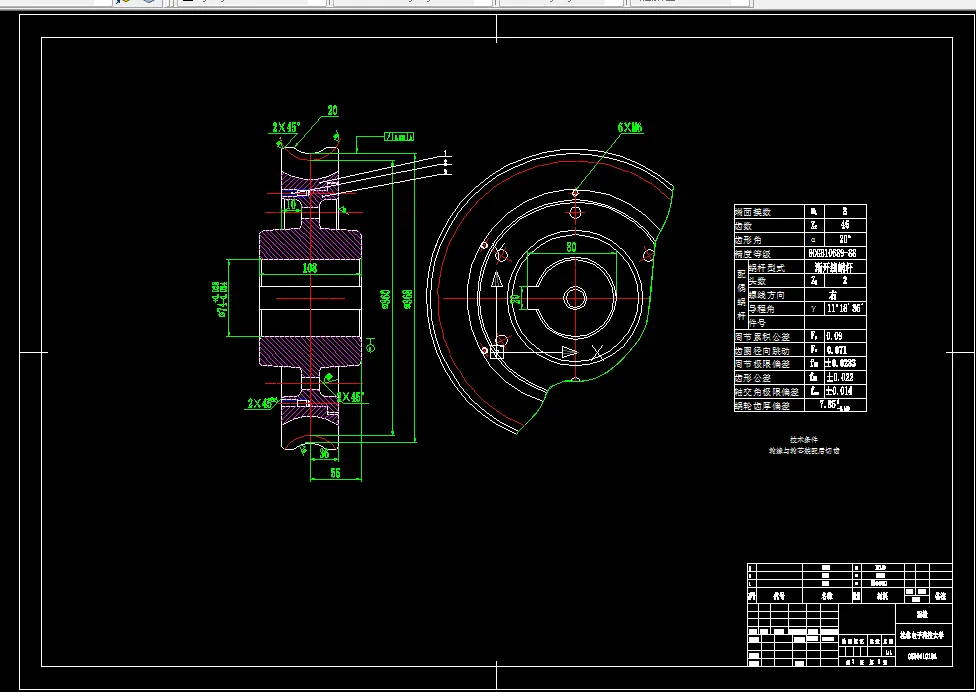
Task: Select the 齿圈径向跳动 row label
Action: (762, 351)
